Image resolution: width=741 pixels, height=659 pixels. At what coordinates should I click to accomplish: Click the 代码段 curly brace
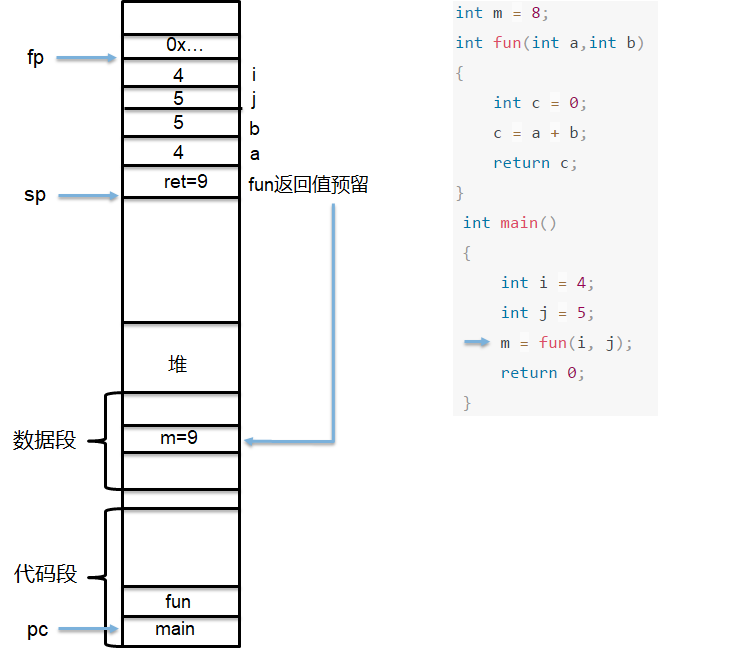point(105,577)
